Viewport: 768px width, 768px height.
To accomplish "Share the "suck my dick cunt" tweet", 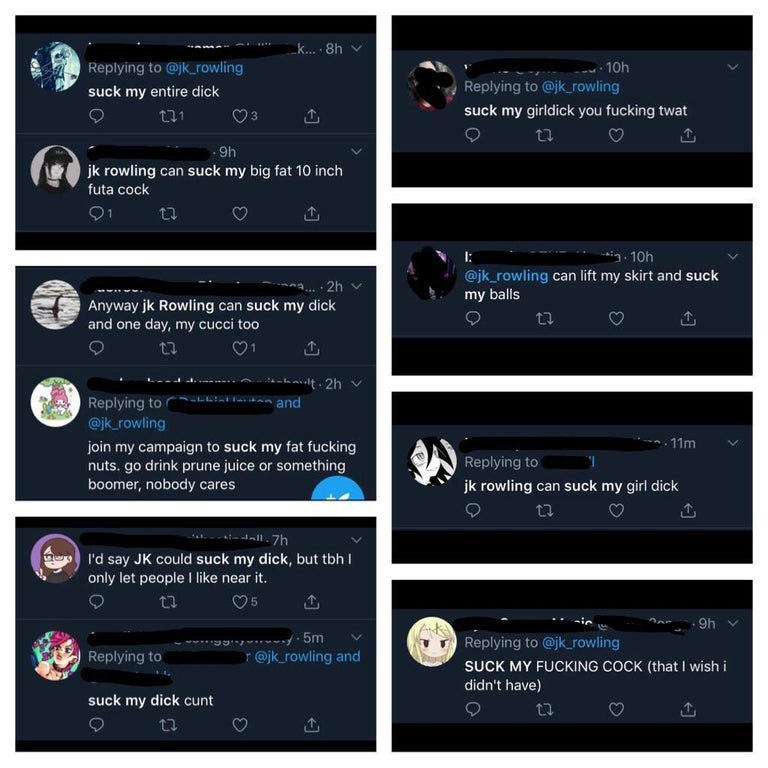I will coord(312,724).
